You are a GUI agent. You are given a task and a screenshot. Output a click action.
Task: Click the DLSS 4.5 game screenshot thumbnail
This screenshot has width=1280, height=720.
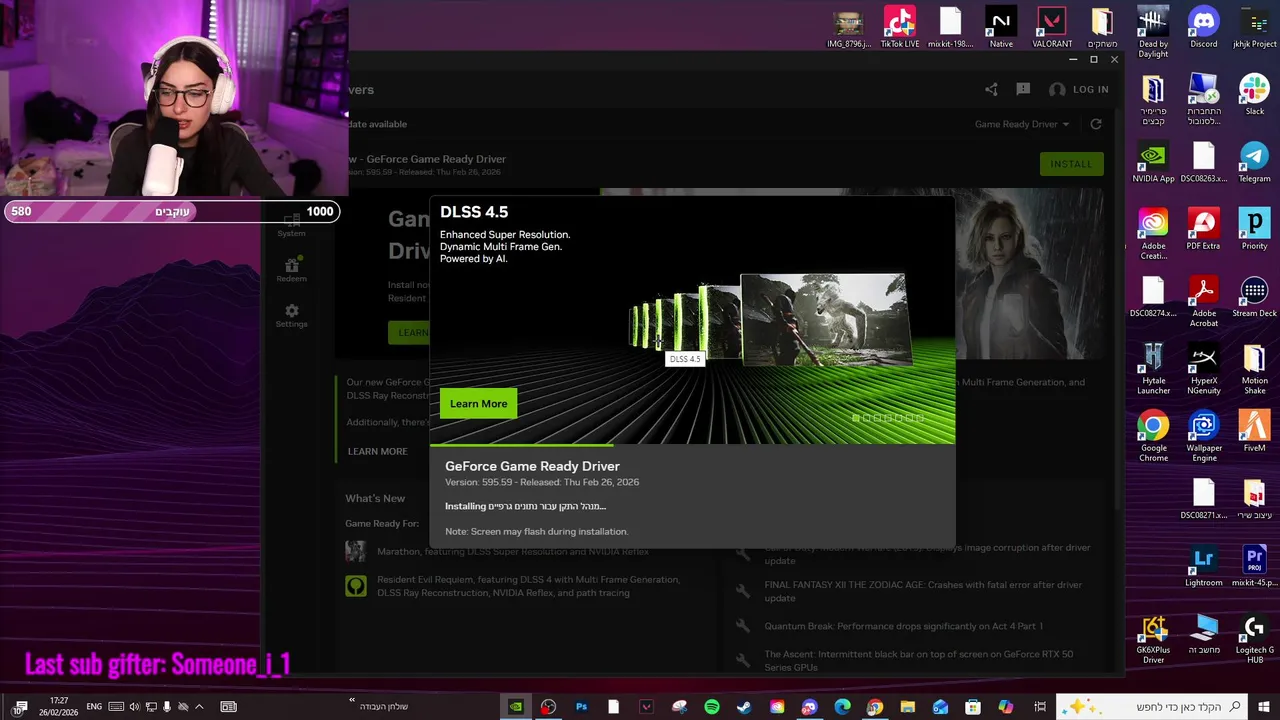coord(825,318)
